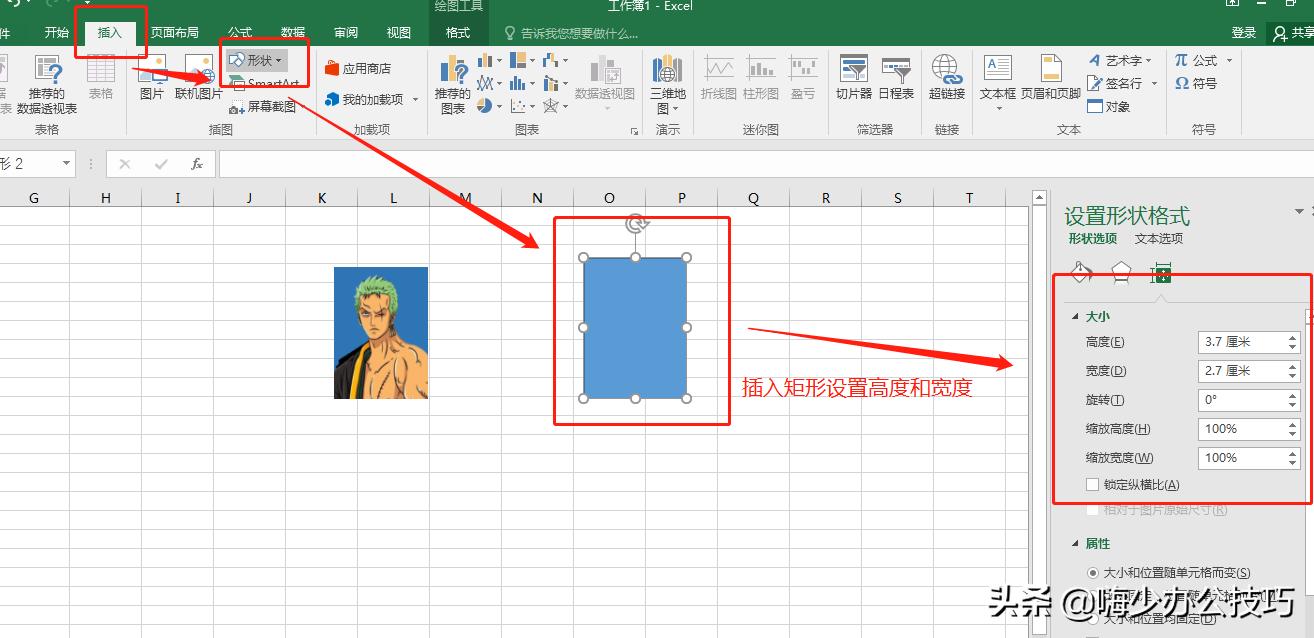Open the Size & Properties icon
This screenshot has height=638, width=1314.
pyautogui.click(x=1161, y=273)
